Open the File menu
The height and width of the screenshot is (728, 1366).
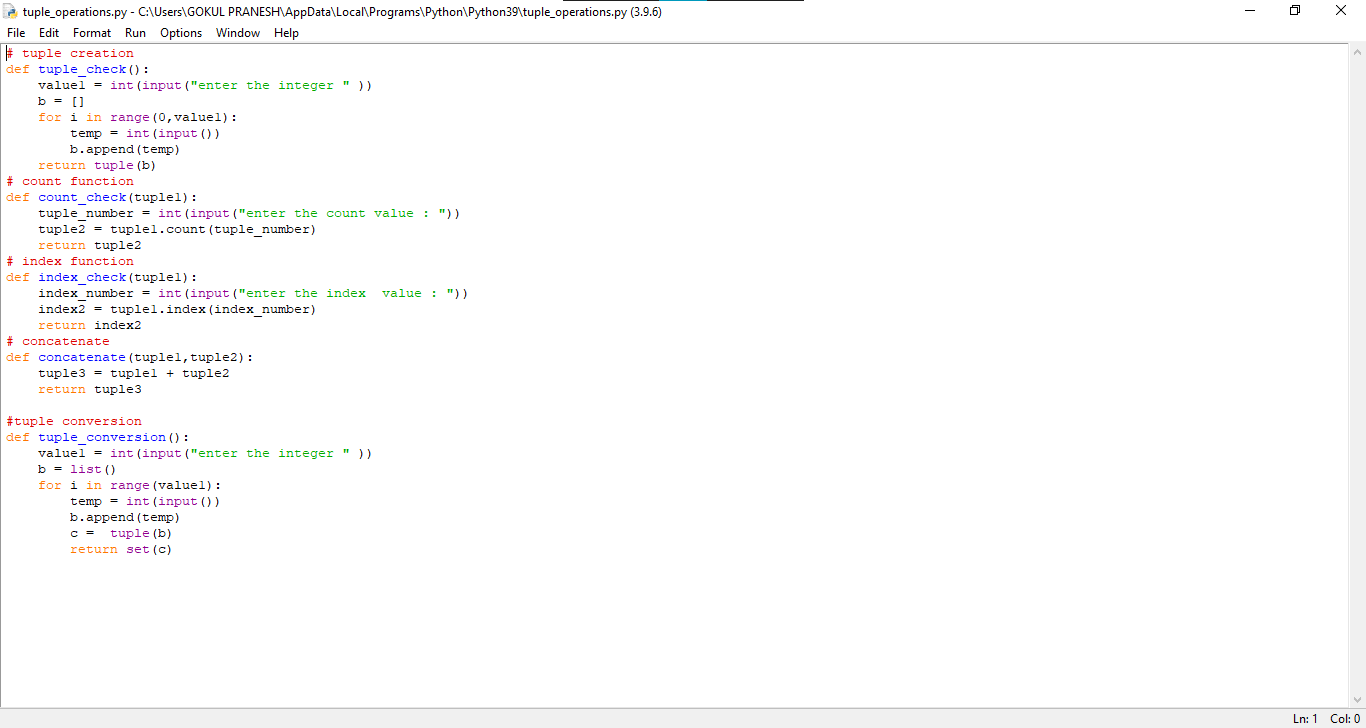pyautogui.click(x=16, y=33)
